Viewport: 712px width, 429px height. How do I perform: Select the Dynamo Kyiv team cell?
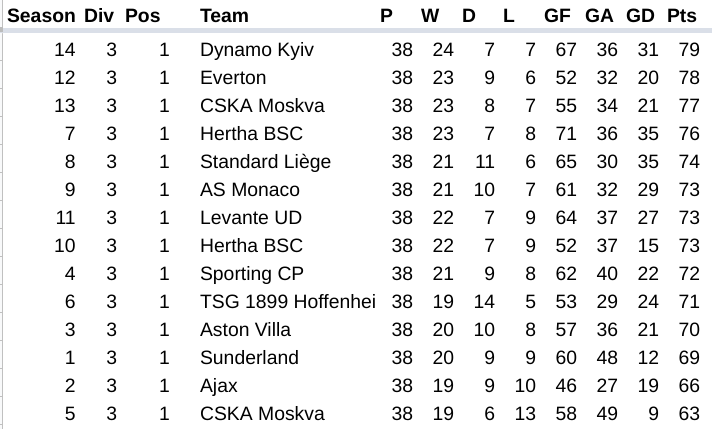(x=256, y=50)
